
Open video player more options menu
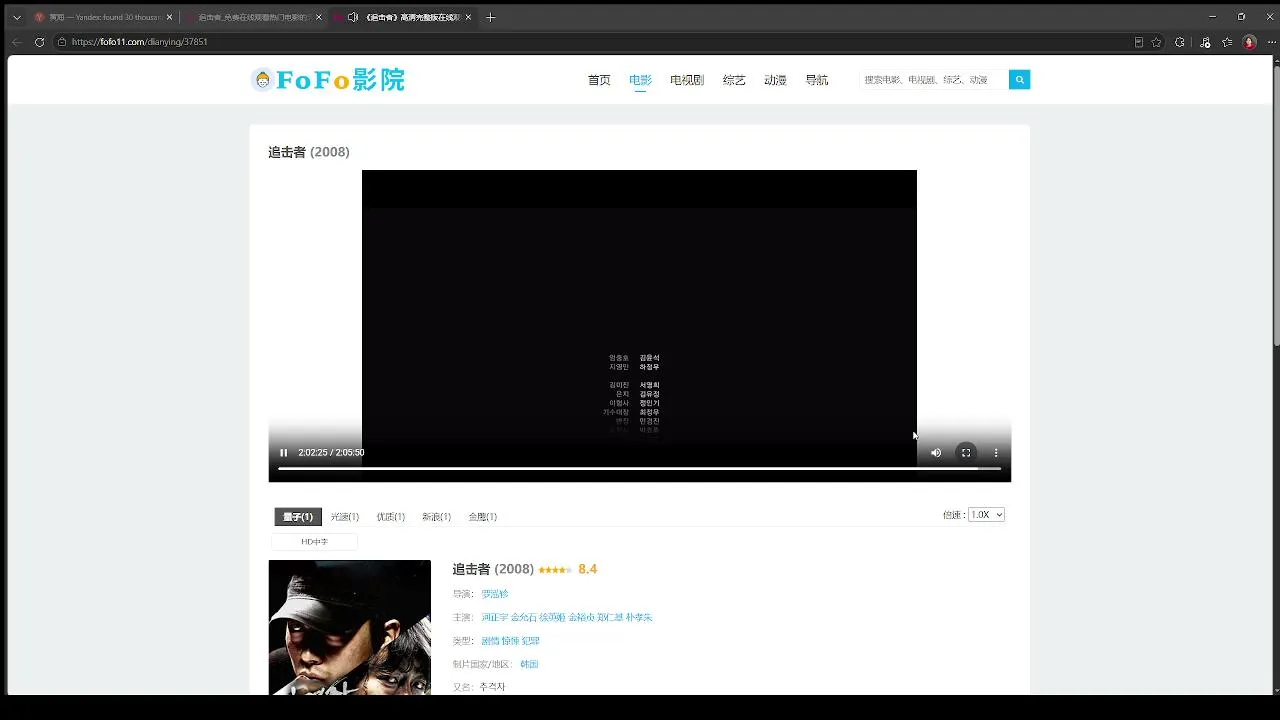(x=996, y=453)
